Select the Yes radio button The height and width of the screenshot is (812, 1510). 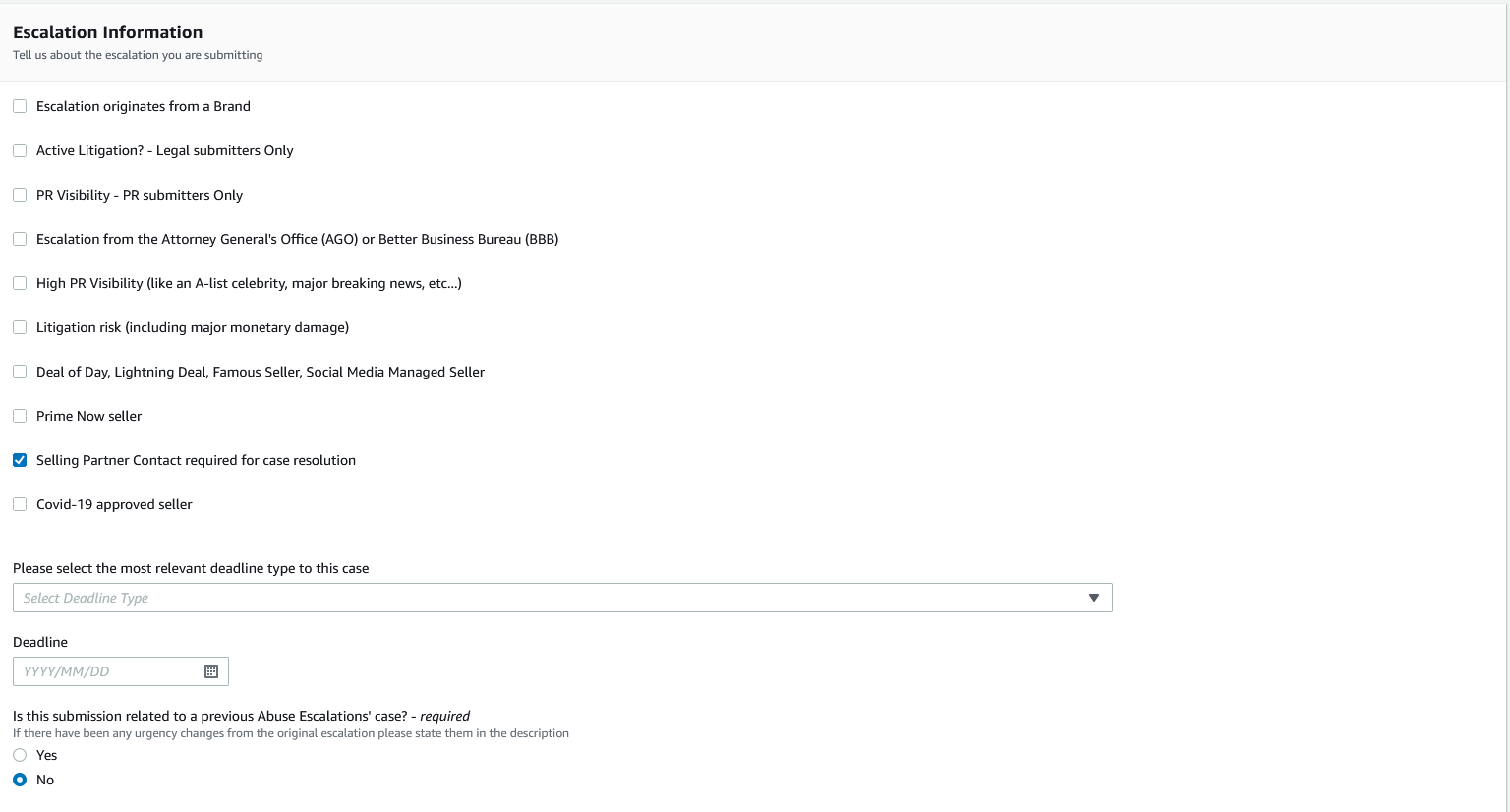point(20,755)
